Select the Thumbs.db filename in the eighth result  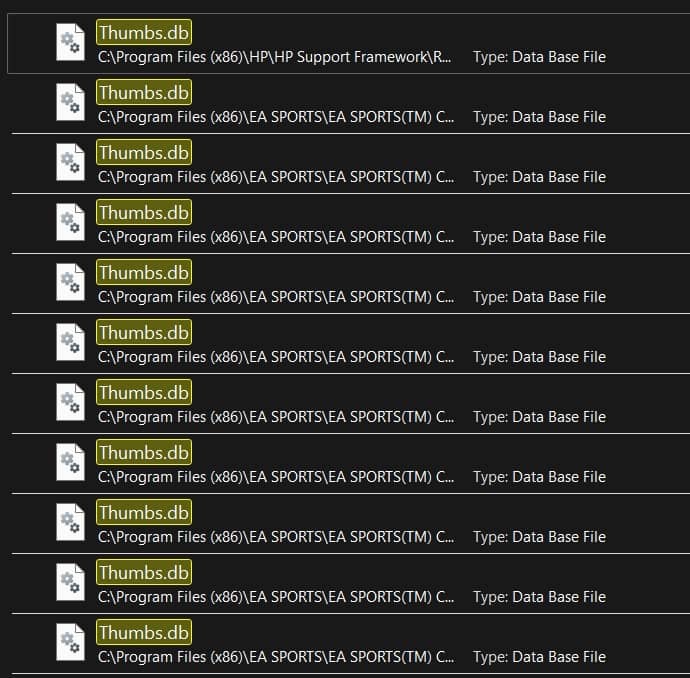[144, 453]
